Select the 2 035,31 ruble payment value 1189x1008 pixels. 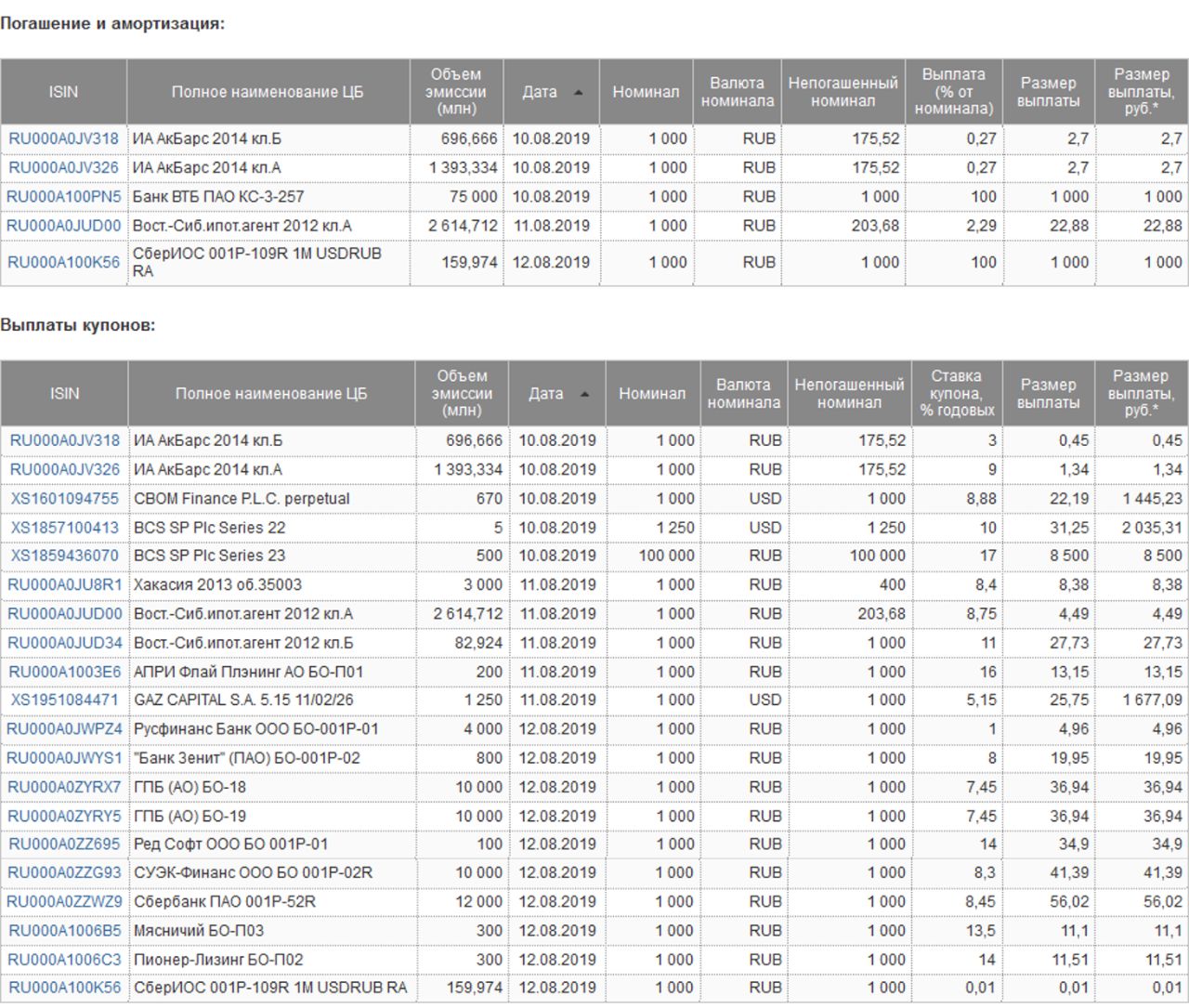click(x=1152, y=528)
